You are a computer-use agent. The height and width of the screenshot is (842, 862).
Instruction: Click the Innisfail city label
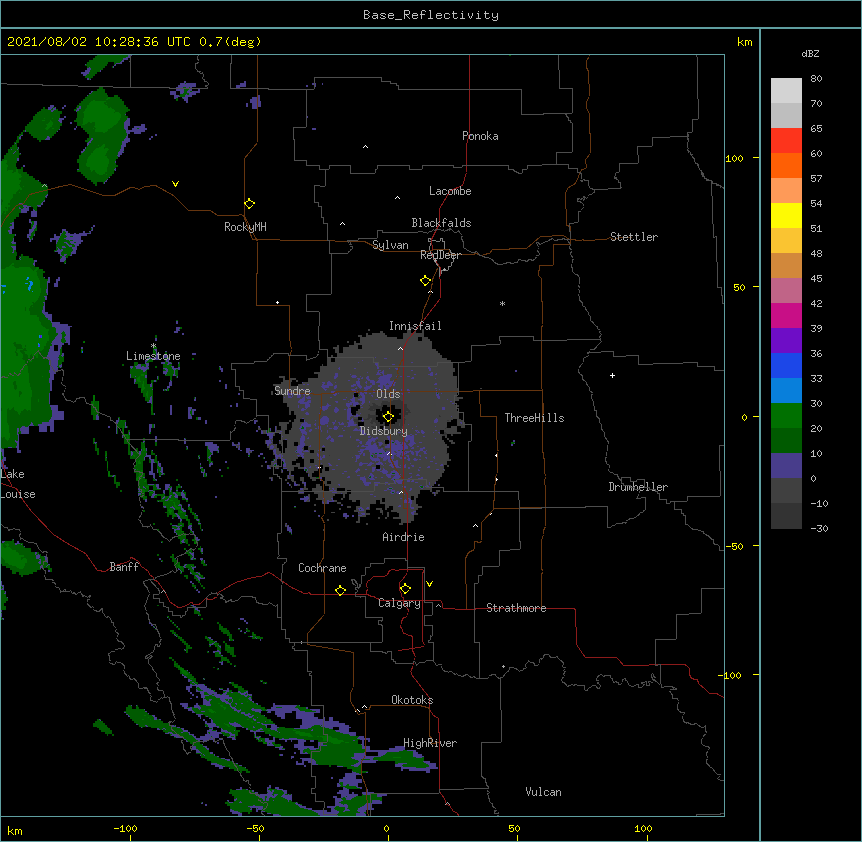(x=415, y=326)
